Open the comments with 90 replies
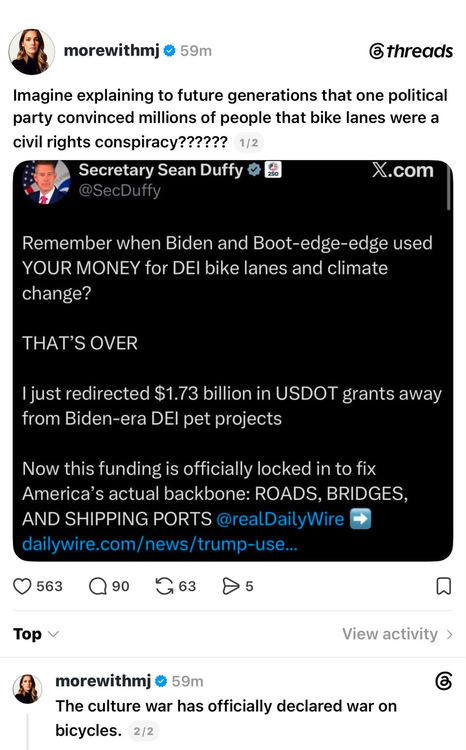 (98, 586)
